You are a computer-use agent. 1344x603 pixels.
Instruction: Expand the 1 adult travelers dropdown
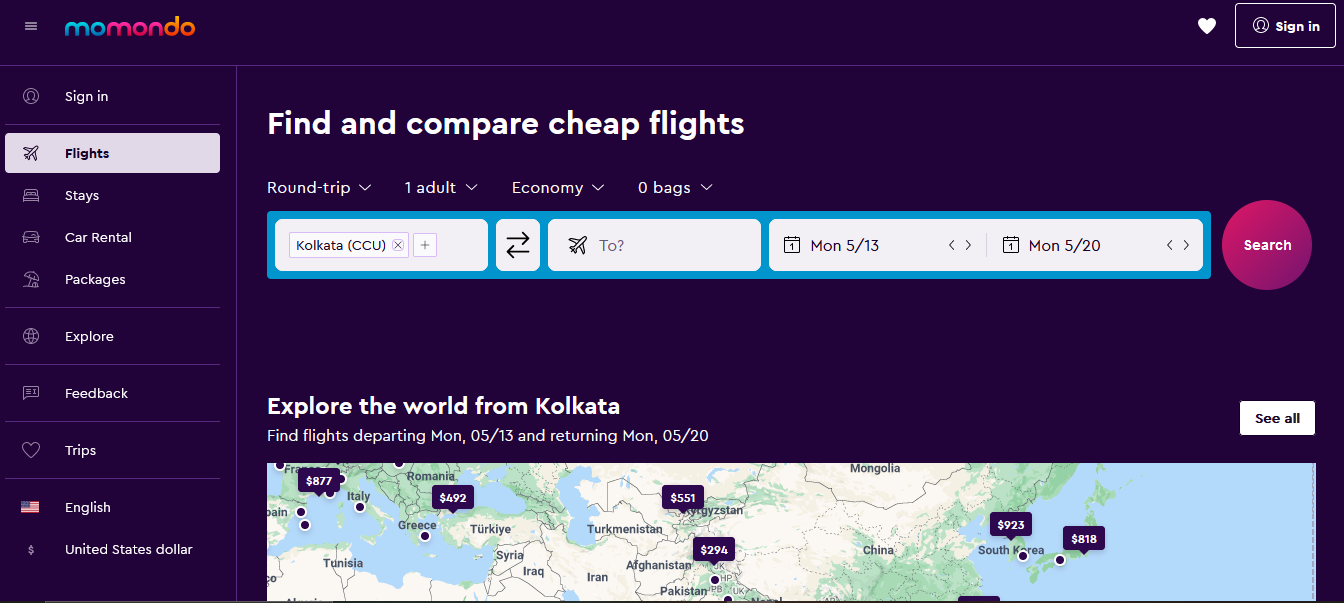pyautogui.click(x=441, y=187)
